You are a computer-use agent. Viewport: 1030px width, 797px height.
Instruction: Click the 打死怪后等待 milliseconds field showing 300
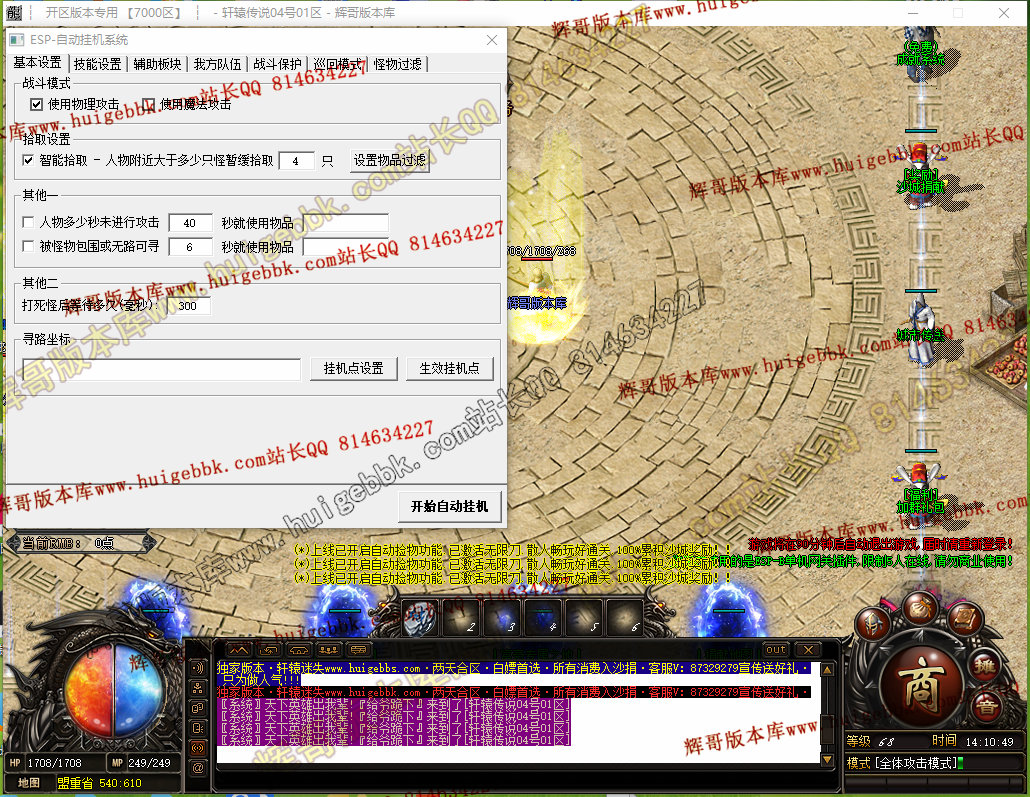tap(189, 306)
